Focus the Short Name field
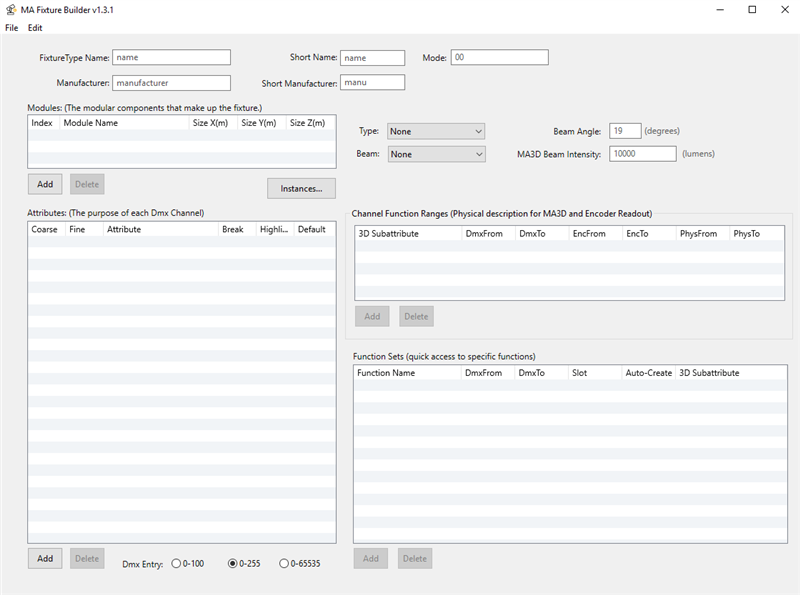This screenshot has width=800, height=595. (x=372, y=58)
